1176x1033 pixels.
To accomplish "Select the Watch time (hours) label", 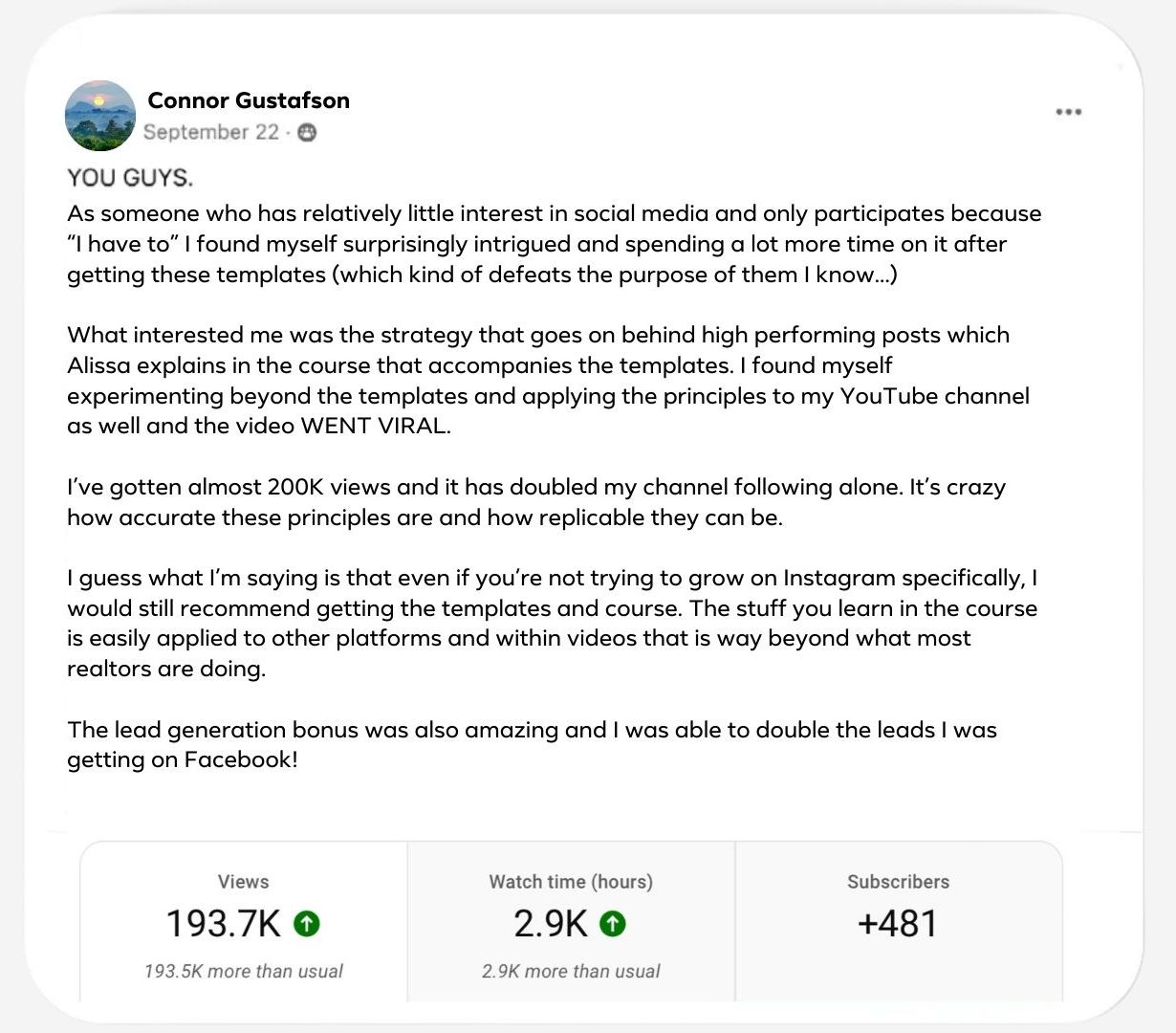I will tap(571, 882).
